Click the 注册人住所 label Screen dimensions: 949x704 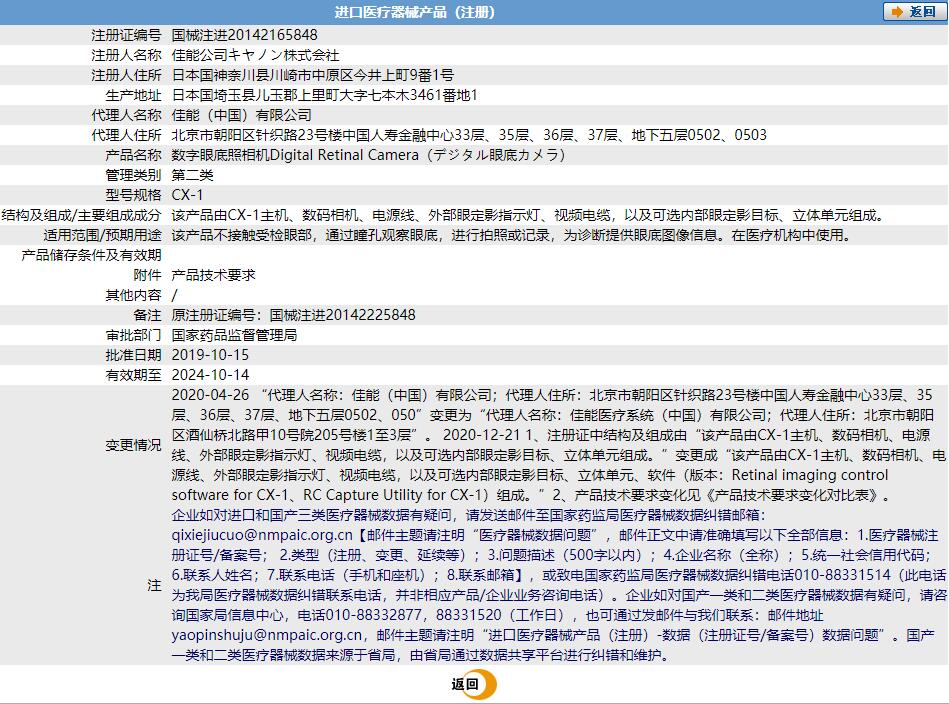126,75
